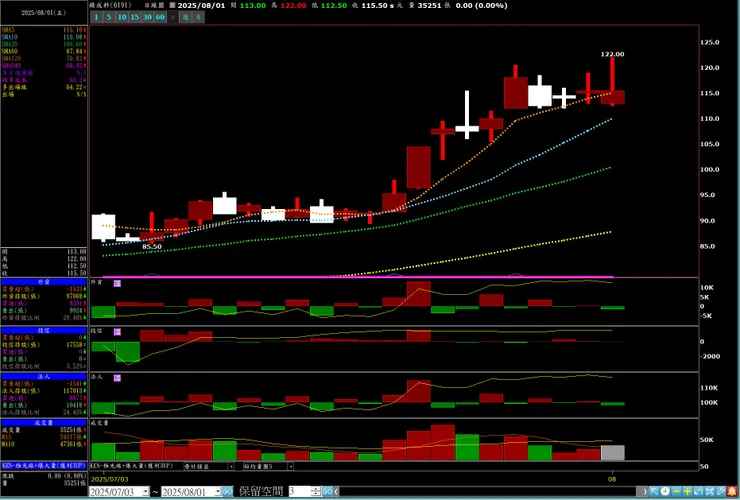Viewport: 740px width, 500px height.
Task: Click the alert bell icon
Action: [x=732, y=492]
